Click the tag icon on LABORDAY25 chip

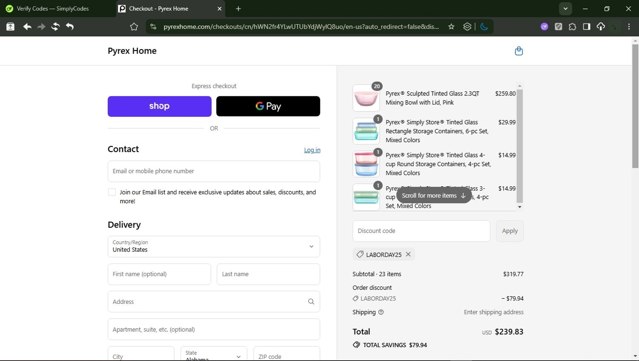tap(360, 254)
